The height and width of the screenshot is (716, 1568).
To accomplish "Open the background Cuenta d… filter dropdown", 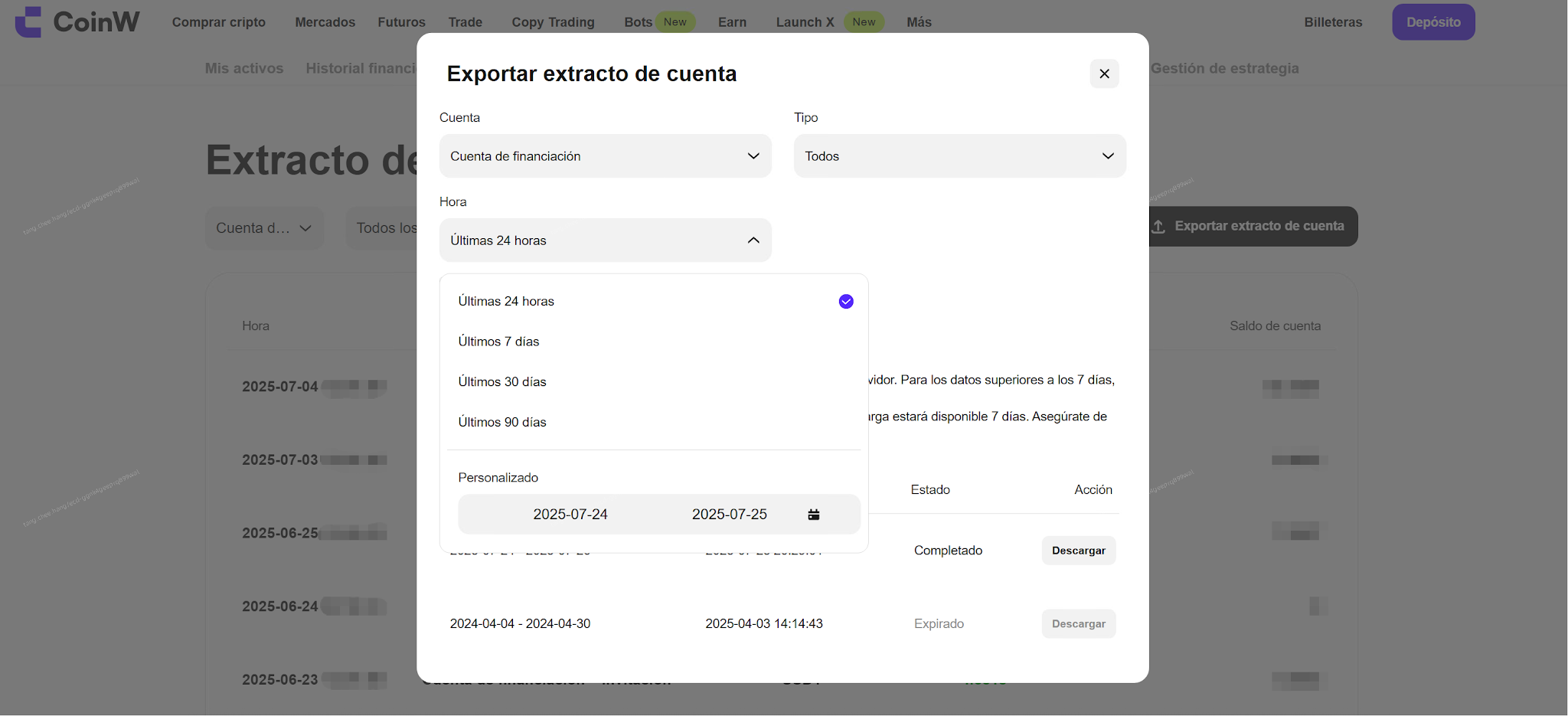I will coord(264,228).
